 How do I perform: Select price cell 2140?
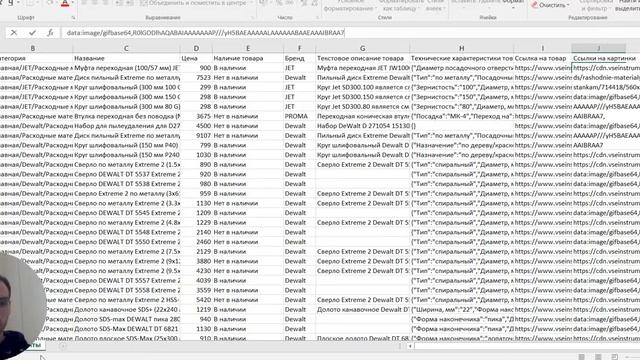(x=196, y=232)
